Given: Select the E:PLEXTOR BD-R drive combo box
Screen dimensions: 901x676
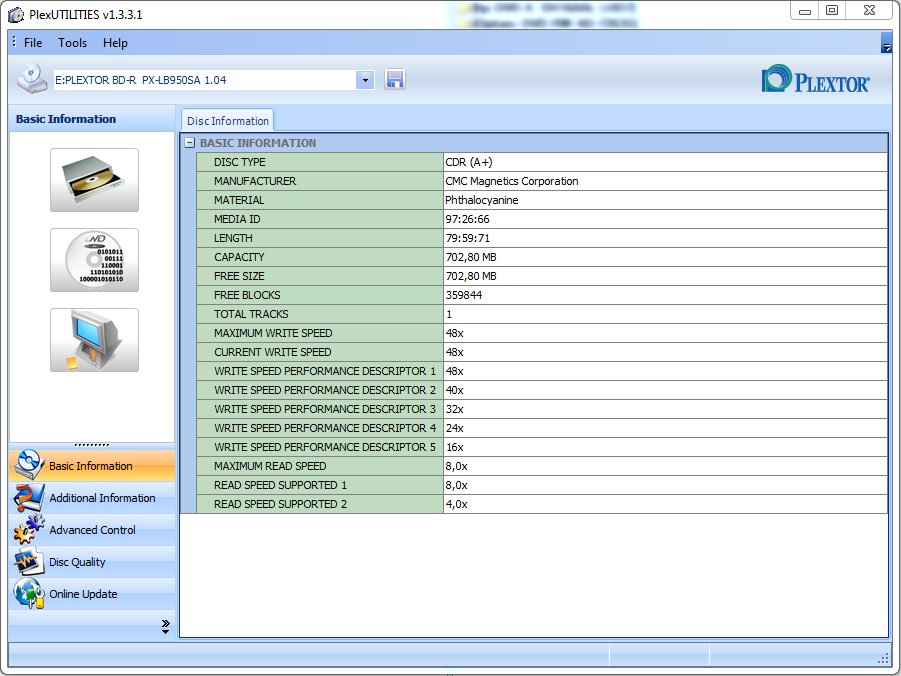Looking at the screenshot, I should pyautogui.click(x=214, y=80).
